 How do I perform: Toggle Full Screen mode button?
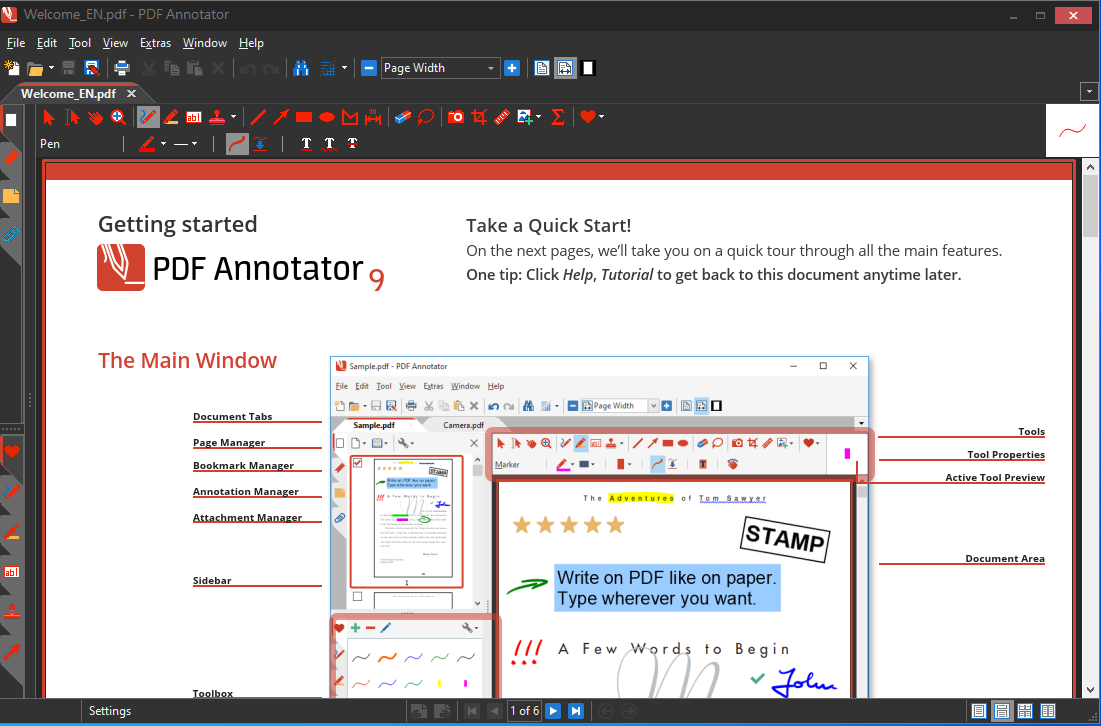pos(588,68)
